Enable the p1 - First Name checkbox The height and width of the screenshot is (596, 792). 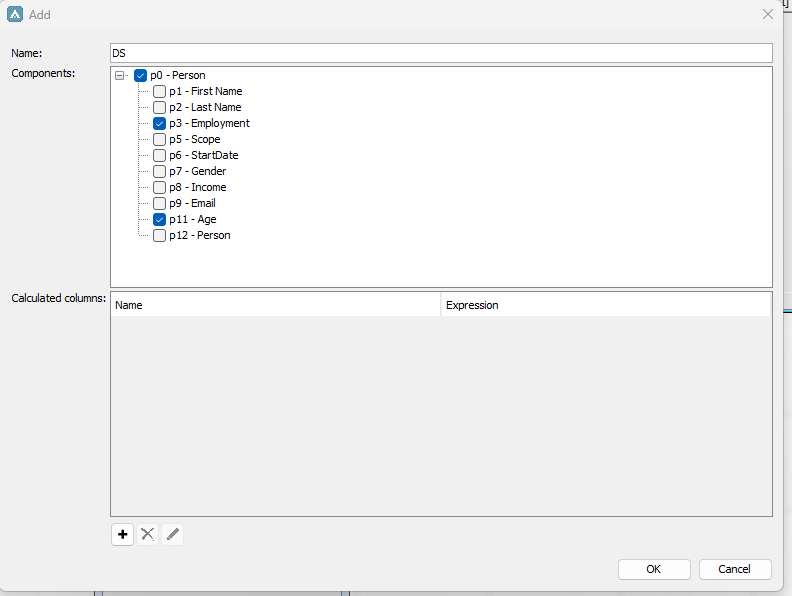tap(159, 91)
